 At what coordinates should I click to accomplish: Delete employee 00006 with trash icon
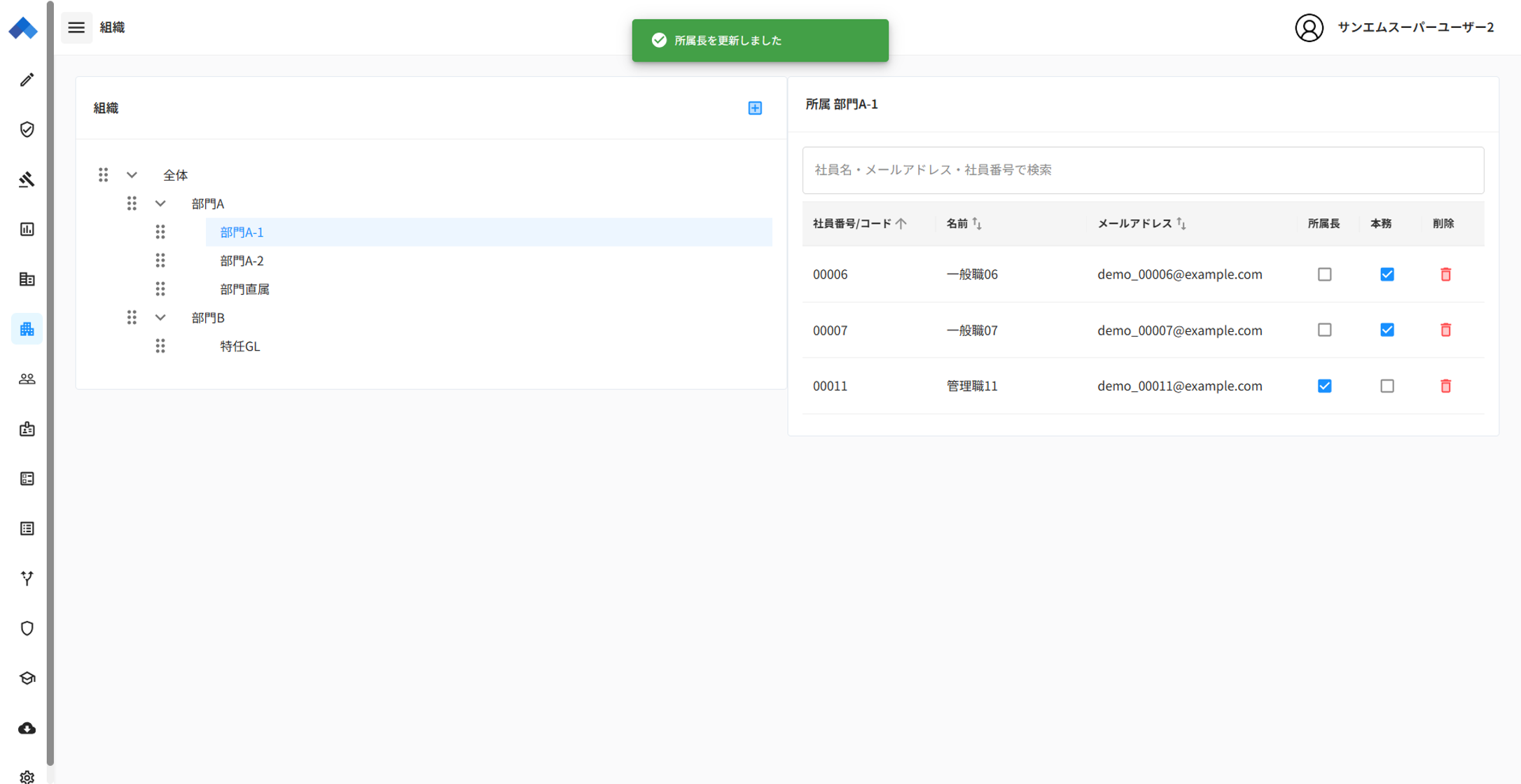tap(1445, 274)
